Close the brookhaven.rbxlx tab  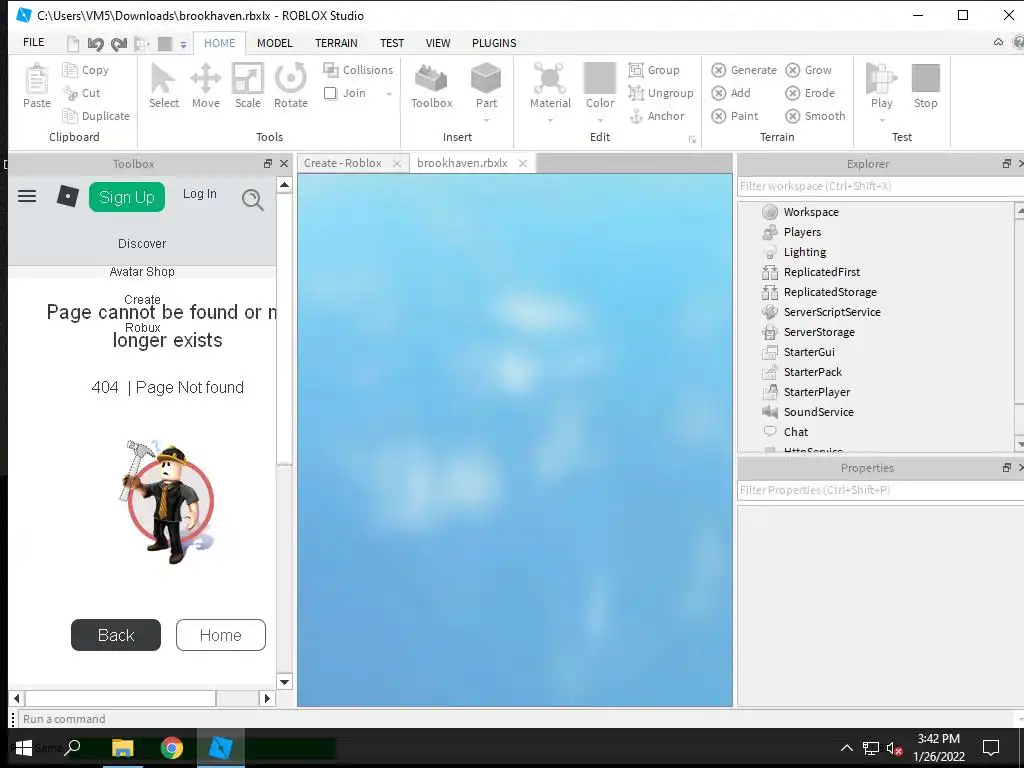pyautogui.click(x=522, y=163)
